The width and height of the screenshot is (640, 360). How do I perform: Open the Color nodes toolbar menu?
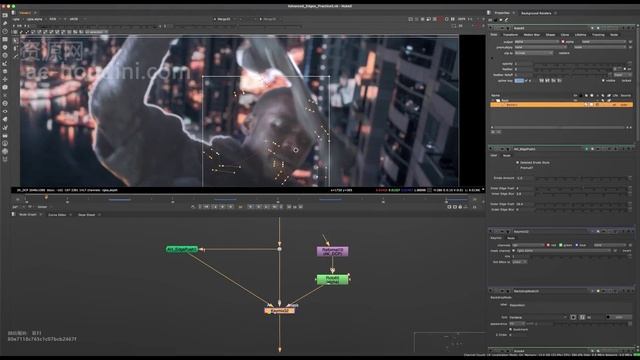[x=5, y=47]
